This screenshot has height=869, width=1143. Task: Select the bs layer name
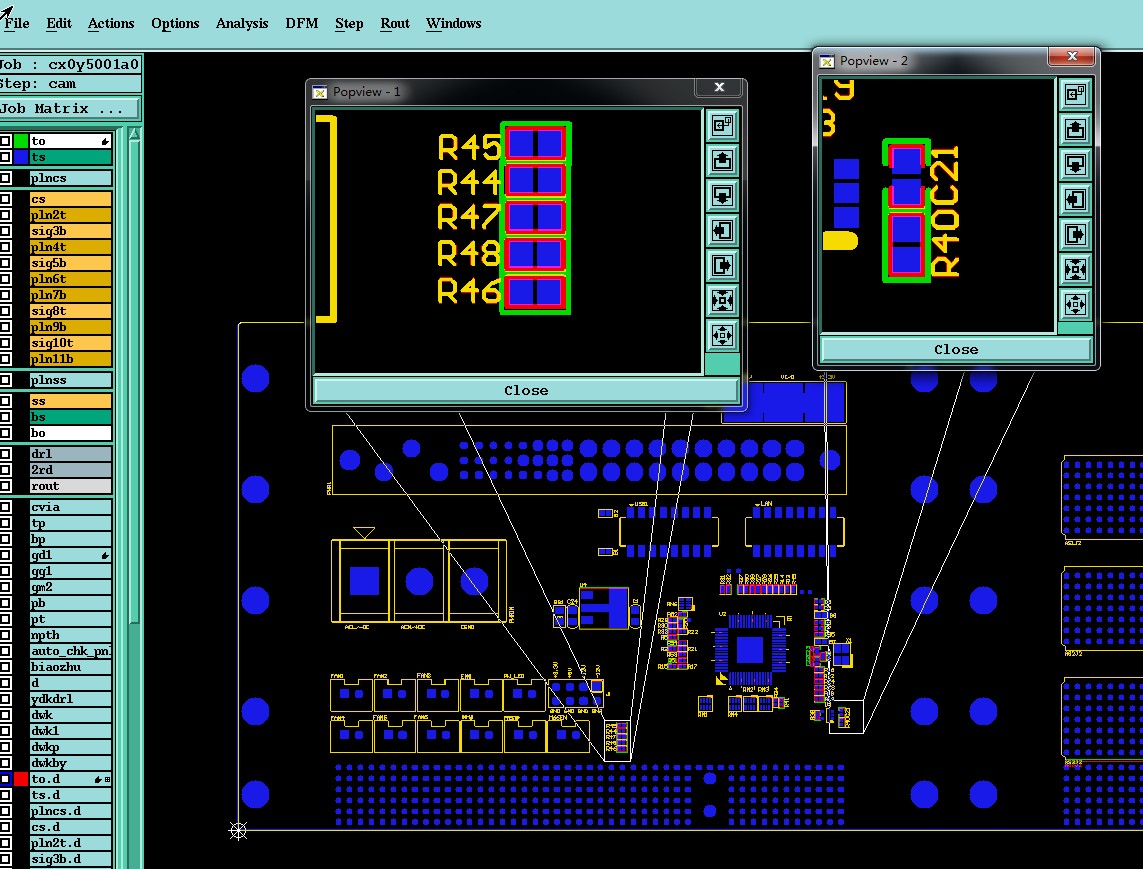pyautogui.click(x=71, y=417)
